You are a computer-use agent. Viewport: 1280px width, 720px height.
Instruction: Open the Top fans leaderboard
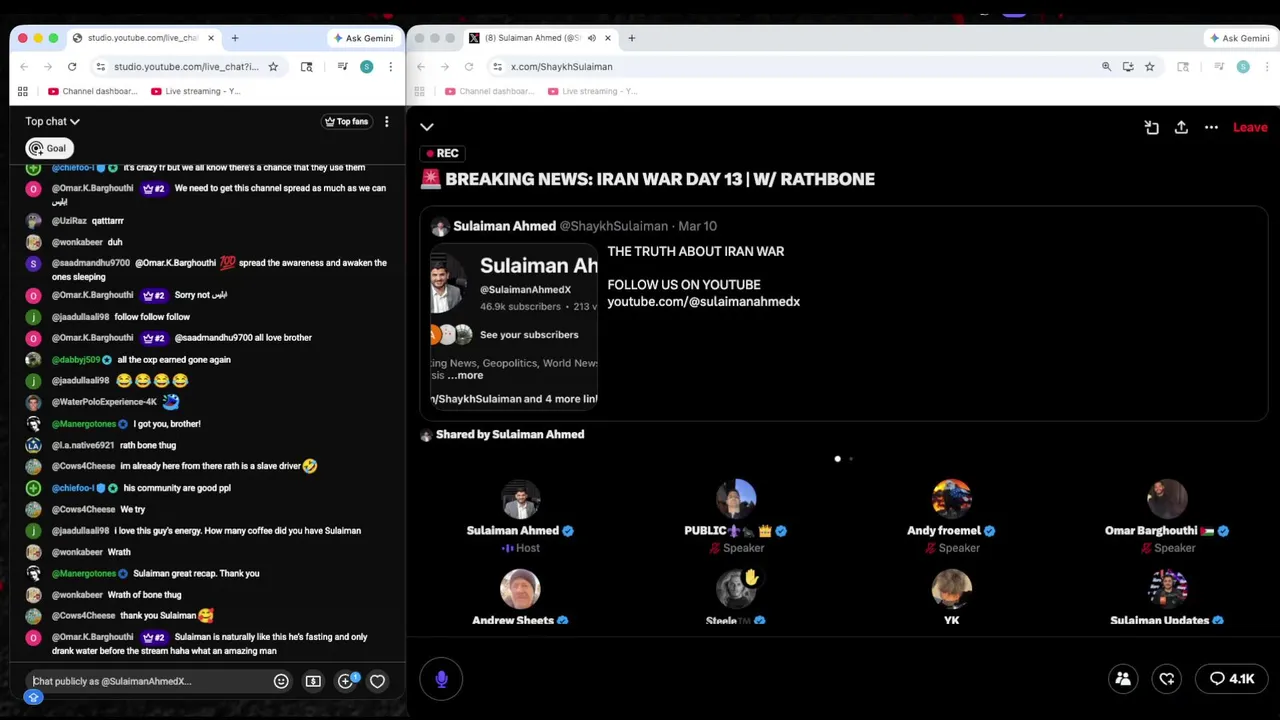(347, 121)
